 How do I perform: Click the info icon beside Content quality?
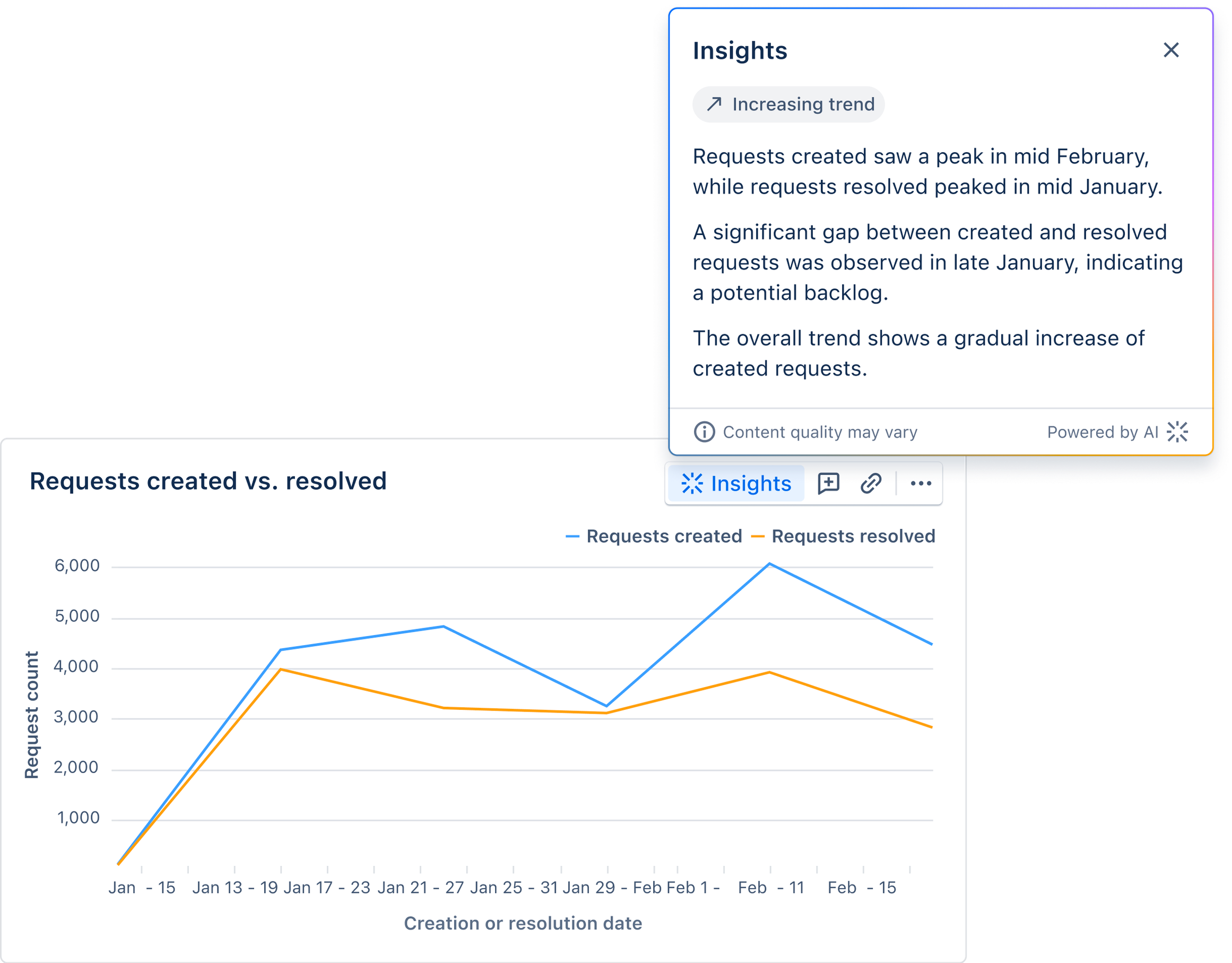tap(704, 432)
